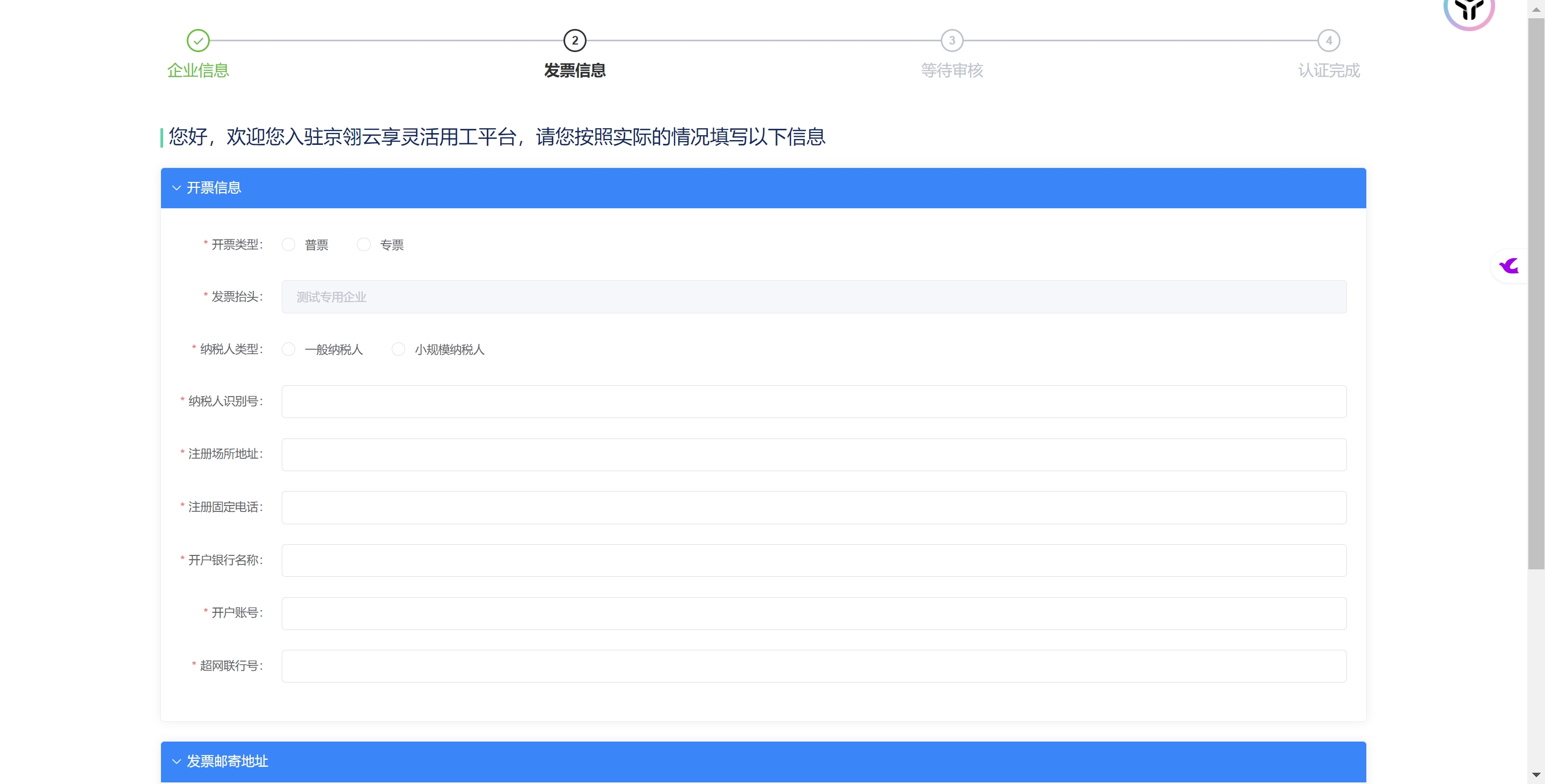
Task: Focus the 注册固定电话 input field
Action: (x=814, y=508)
